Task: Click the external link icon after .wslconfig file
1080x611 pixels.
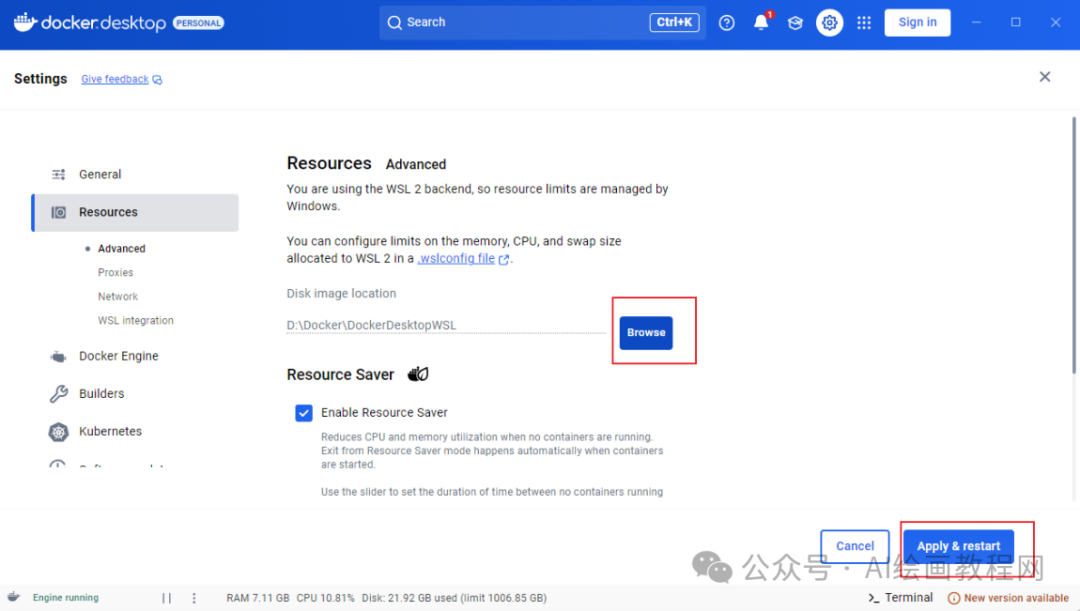Action: [504, 260]
